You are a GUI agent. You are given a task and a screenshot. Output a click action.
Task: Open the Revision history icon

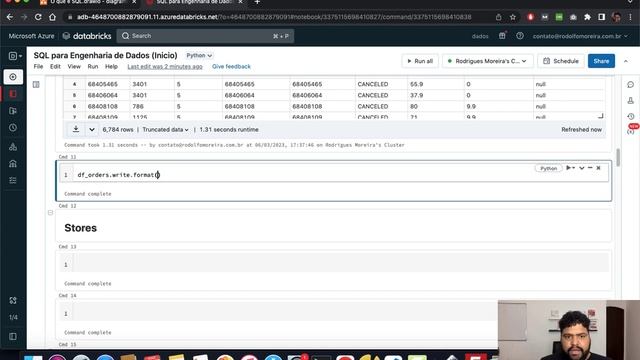[x=631, y=116]
